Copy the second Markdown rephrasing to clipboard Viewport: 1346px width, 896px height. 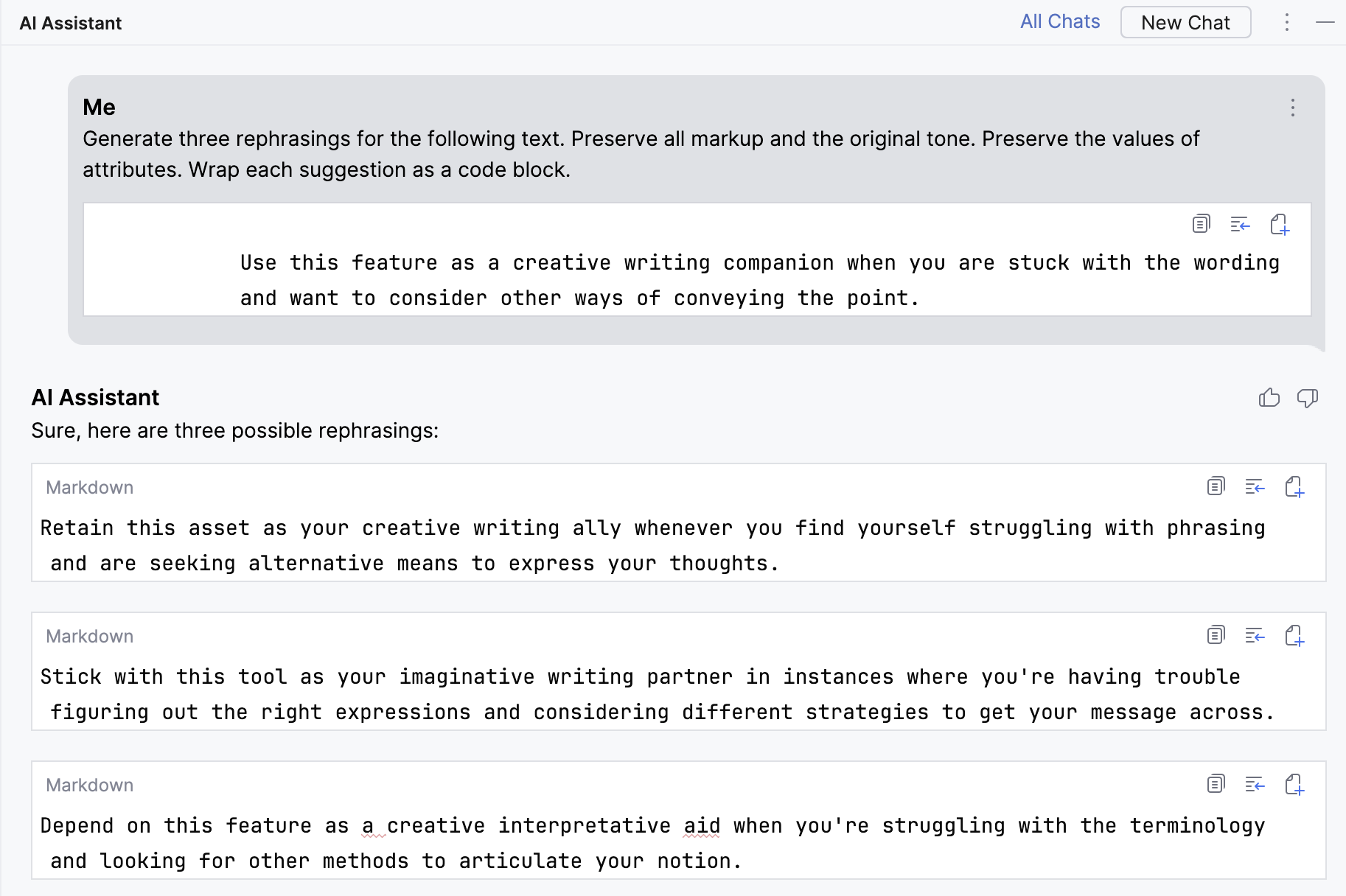pos(1216,635)
